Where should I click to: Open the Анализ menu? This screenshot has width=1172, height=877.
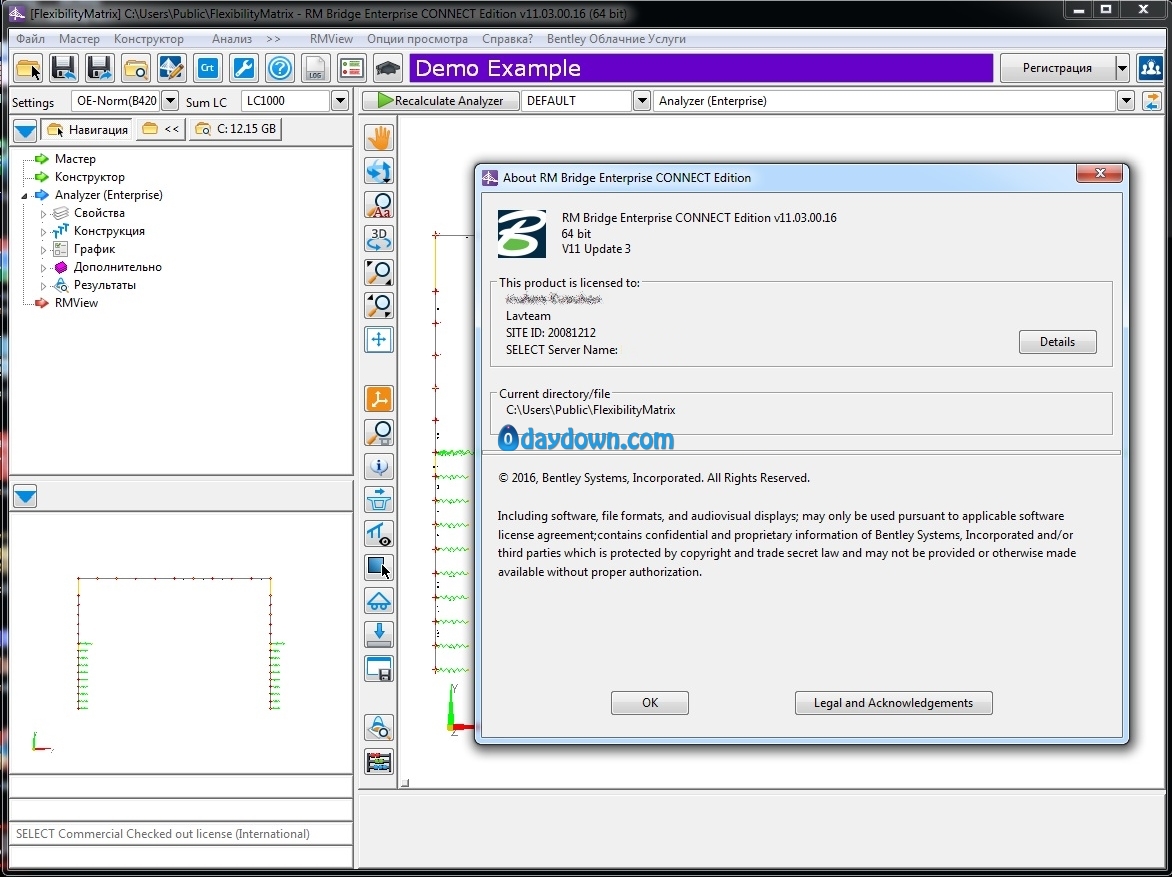232,39
